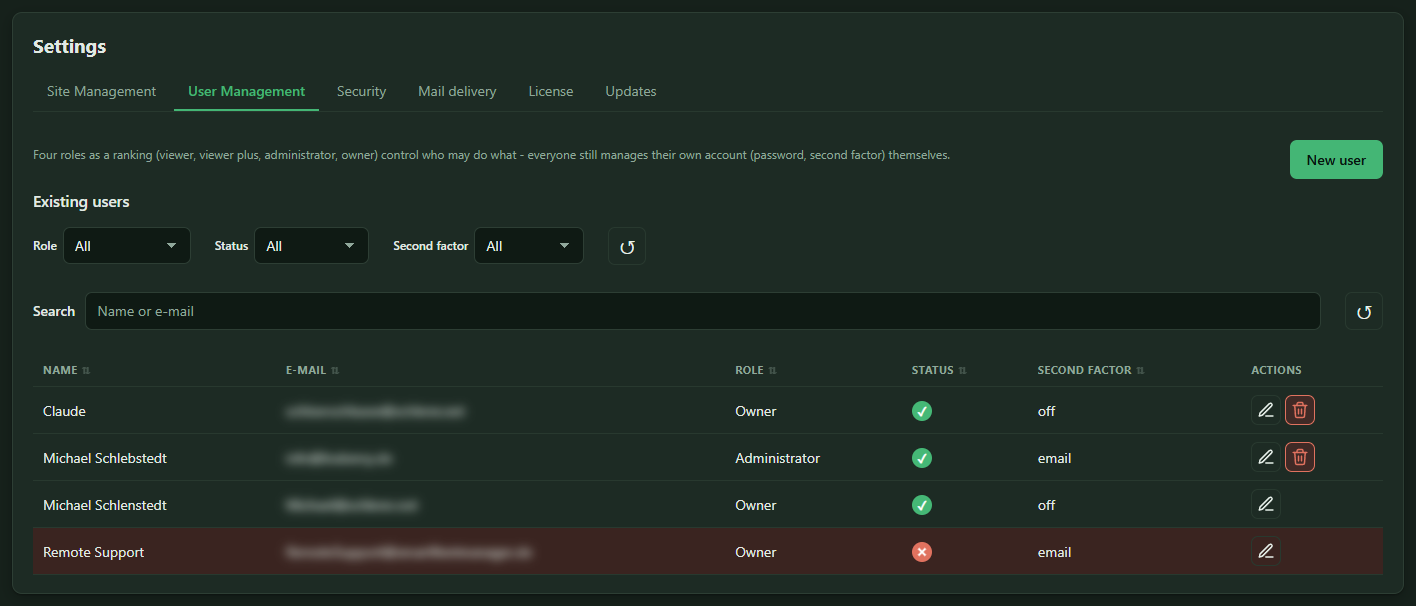Screen dimensions: 1416x606
Task: Open the Status filter dropdown
Action: pos(311,246)
